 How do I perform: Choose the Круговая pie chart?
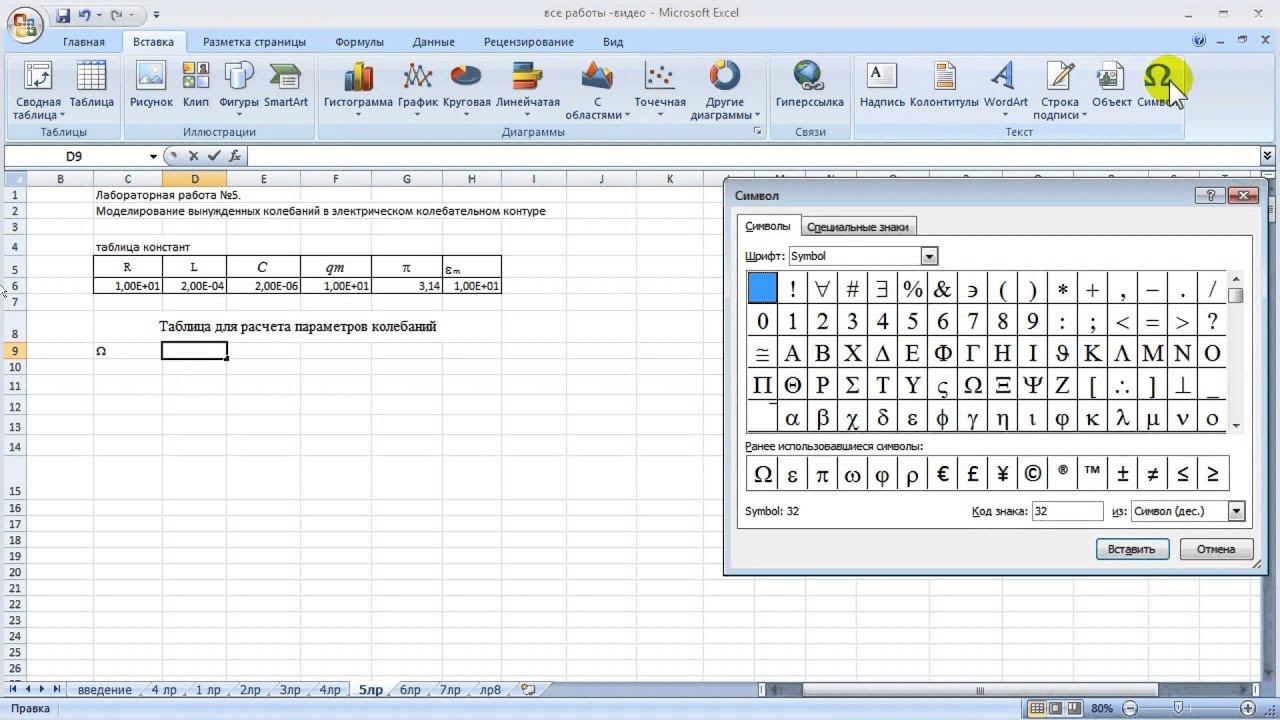pyautogui.click(x=466, y=90)
